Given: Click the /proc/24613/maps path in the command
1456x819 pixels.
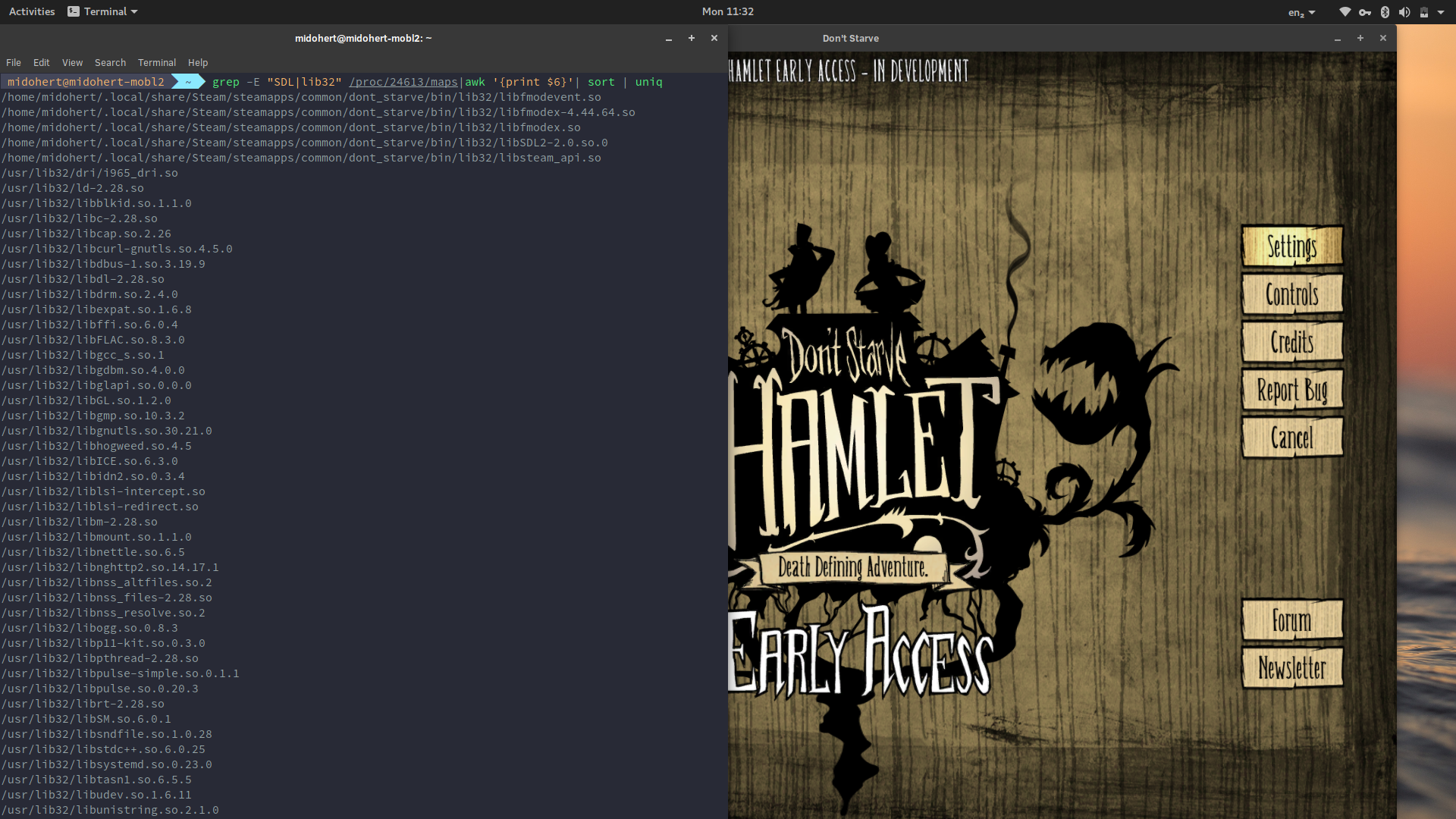Looking at the screenshot, I should tap(403, 82).
